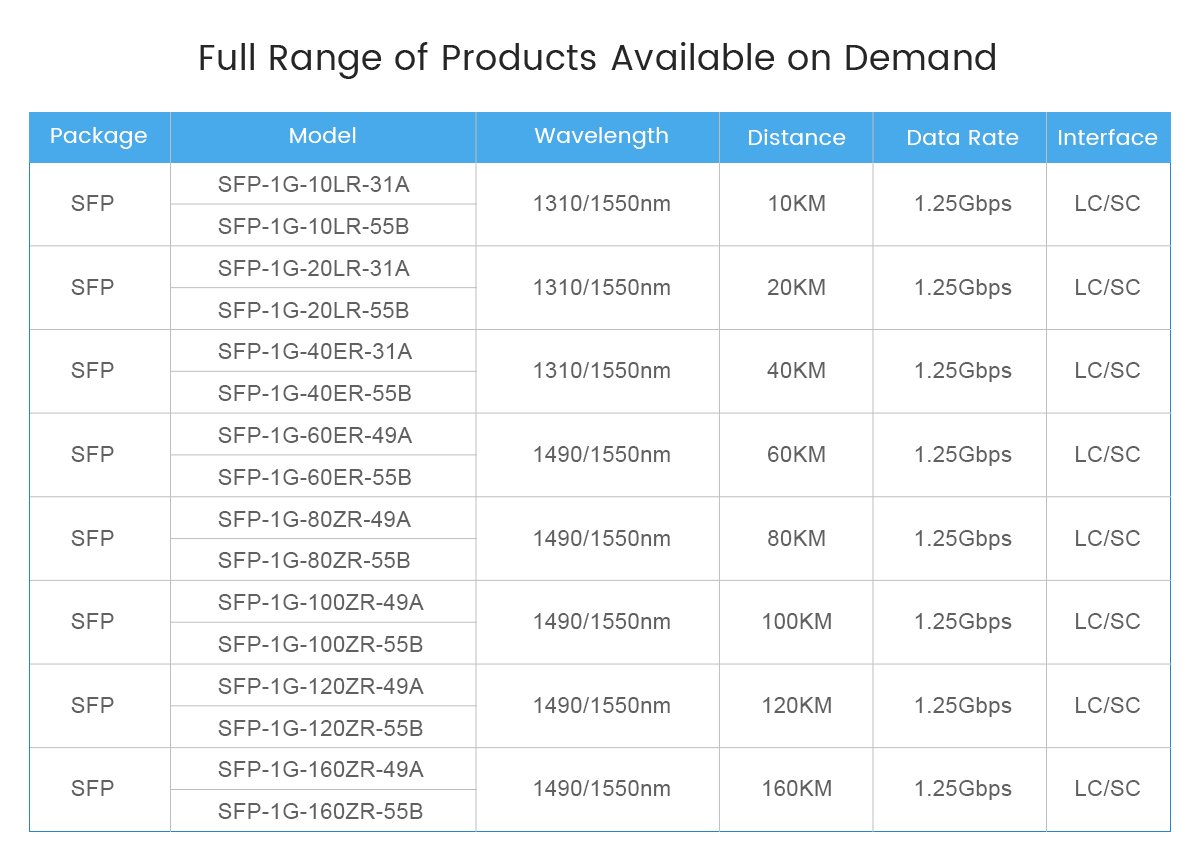Click the Model column header

tap(322, 137)
